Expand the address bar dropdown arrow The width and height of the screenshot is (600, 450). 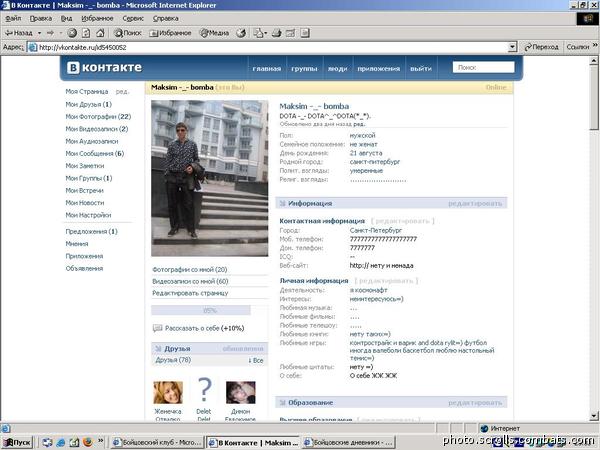513,47
